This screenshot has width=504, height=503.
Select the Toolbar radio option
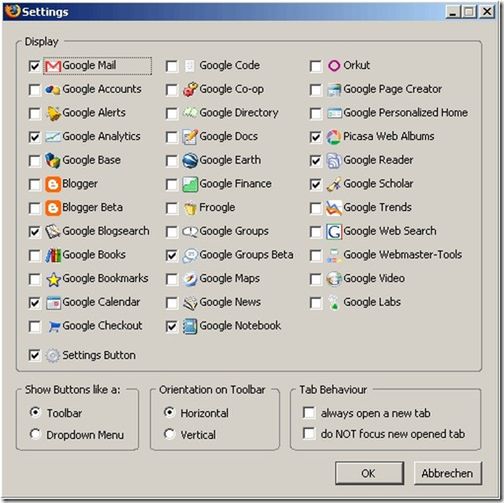point(35,412)
